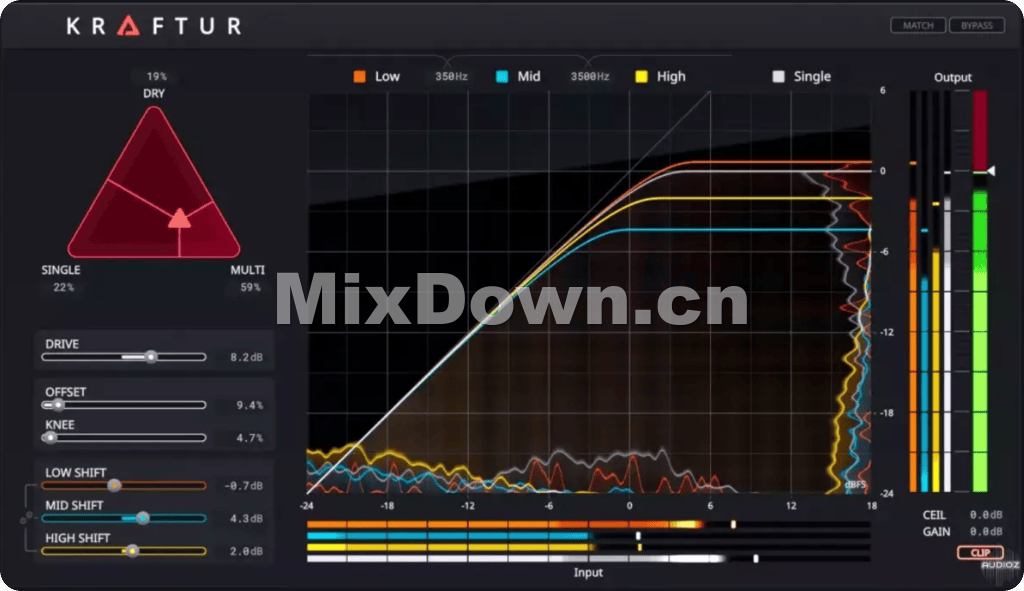
Task: Adjust the HIGH SHIFT slider handle
Action: (x=132, y=551)
